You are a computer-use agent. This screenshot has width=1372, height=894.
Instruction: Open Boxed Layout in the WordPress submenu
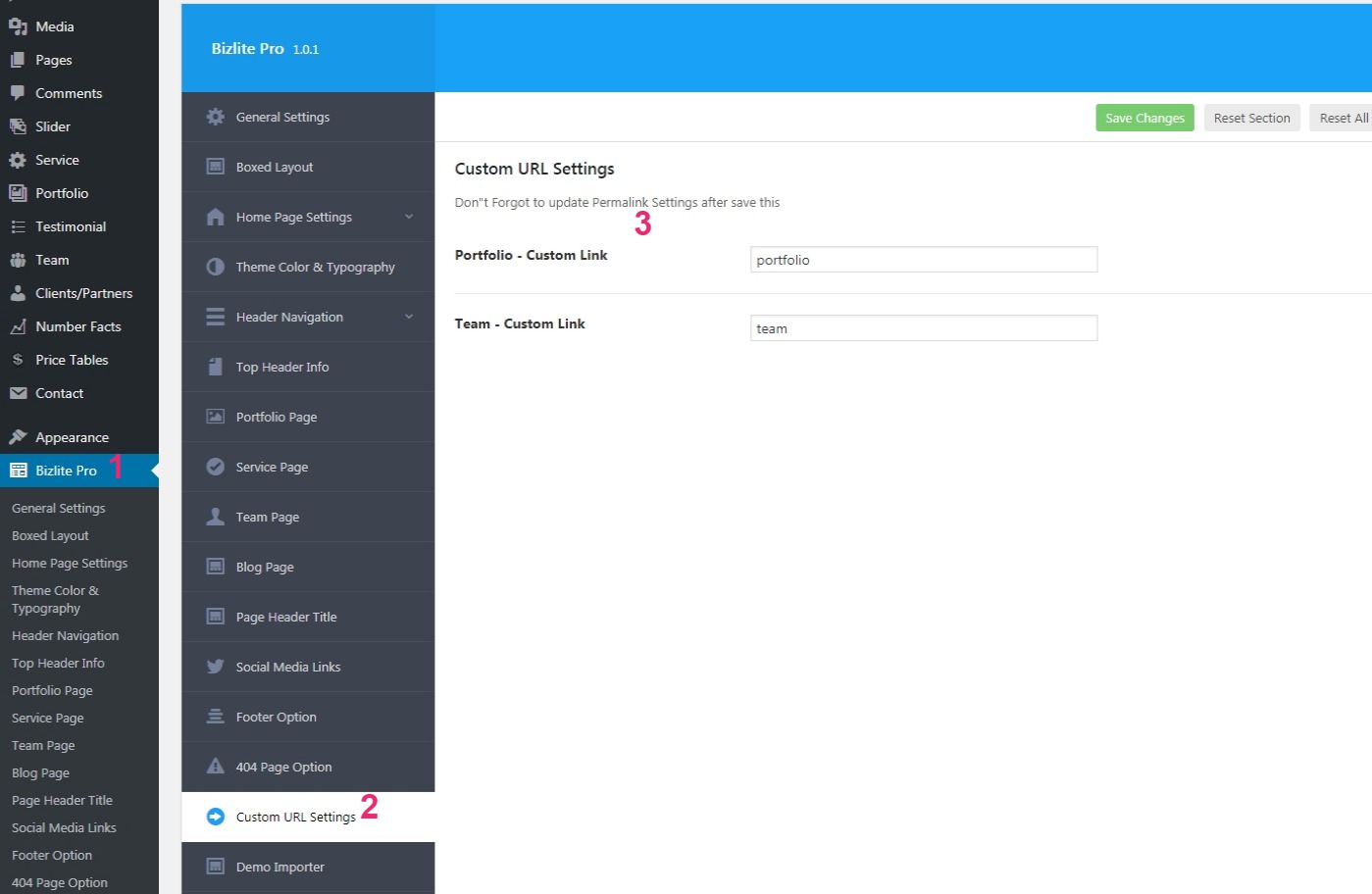click(50, 535)
